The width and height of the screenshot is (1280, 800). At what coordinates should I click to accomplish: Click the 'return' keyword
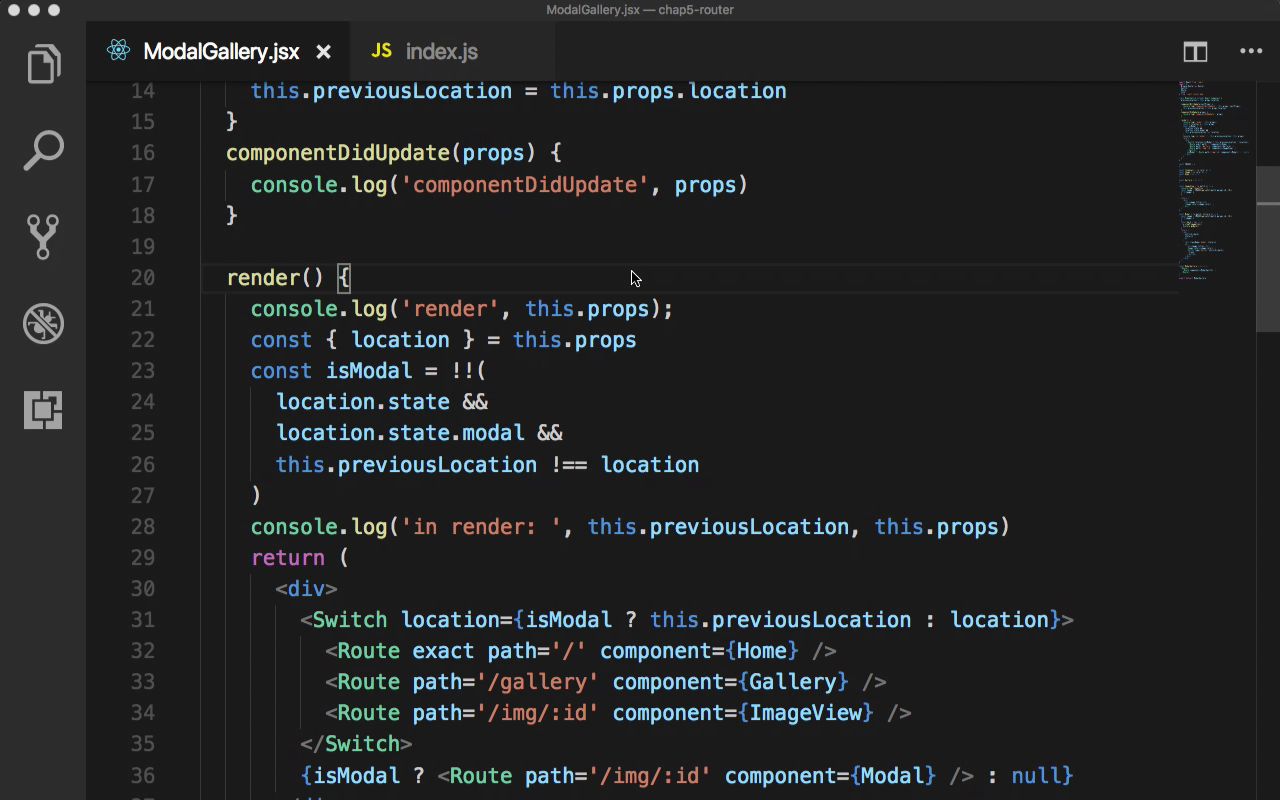pyautogui.click(x=288, y=558)
